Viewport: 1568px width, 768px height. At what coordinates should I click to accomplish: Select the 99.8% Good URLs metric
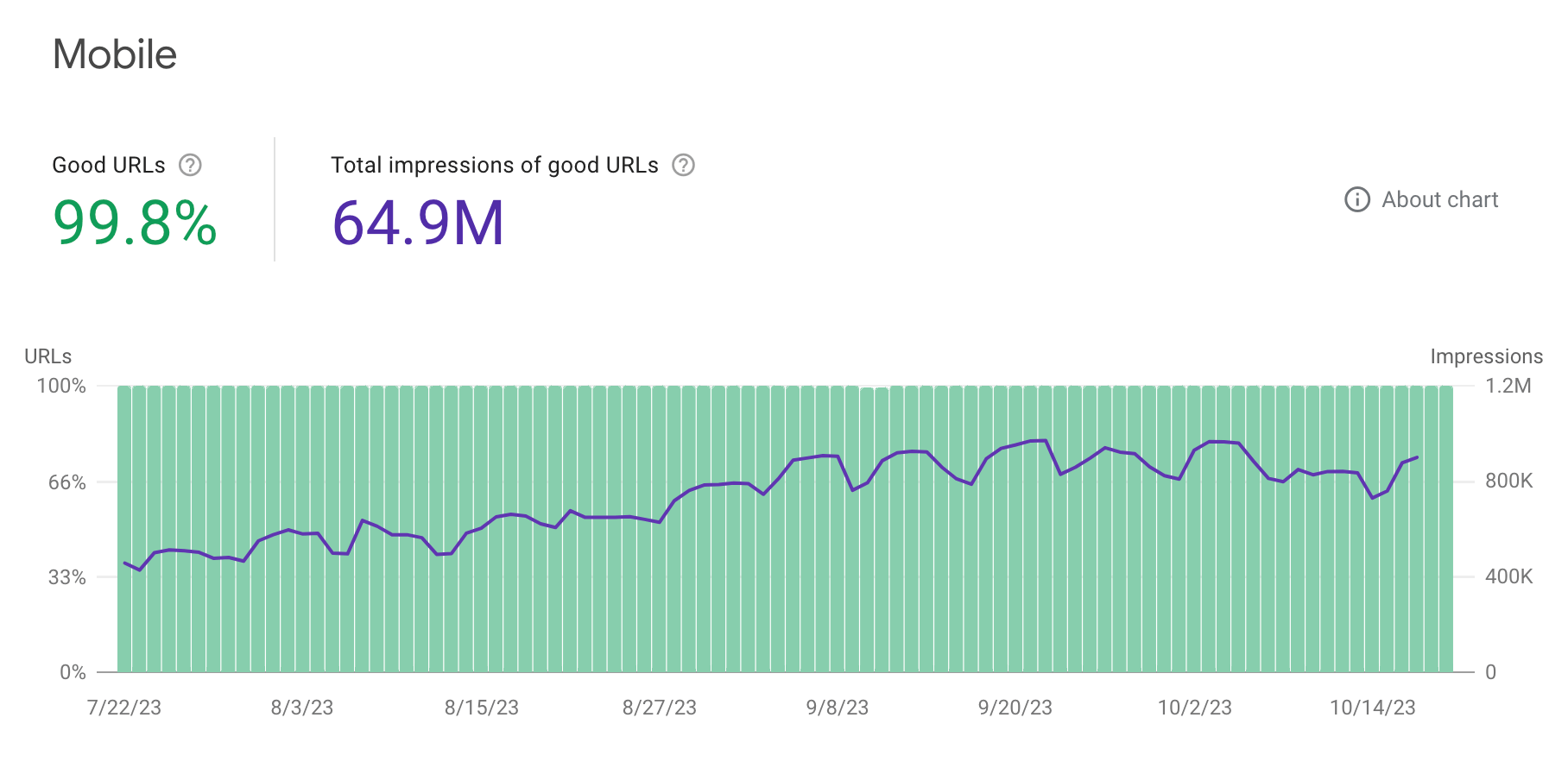click(x=135, y=223)
